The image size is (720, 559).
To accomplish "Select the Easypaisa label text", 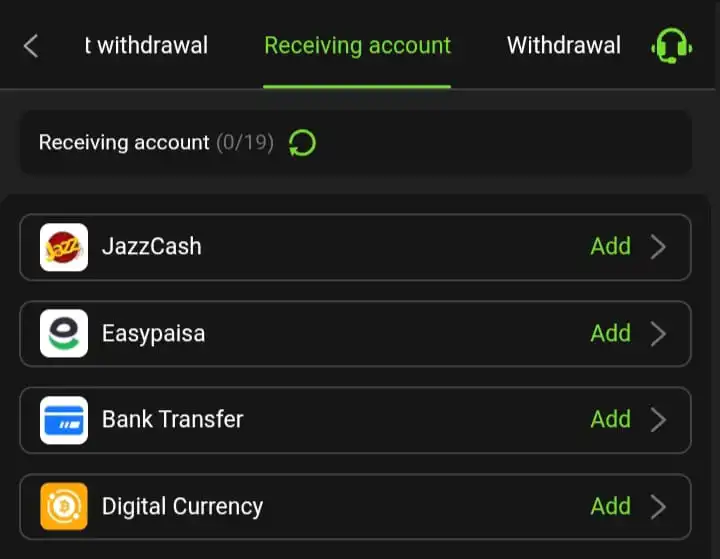I will pos(153,333).
